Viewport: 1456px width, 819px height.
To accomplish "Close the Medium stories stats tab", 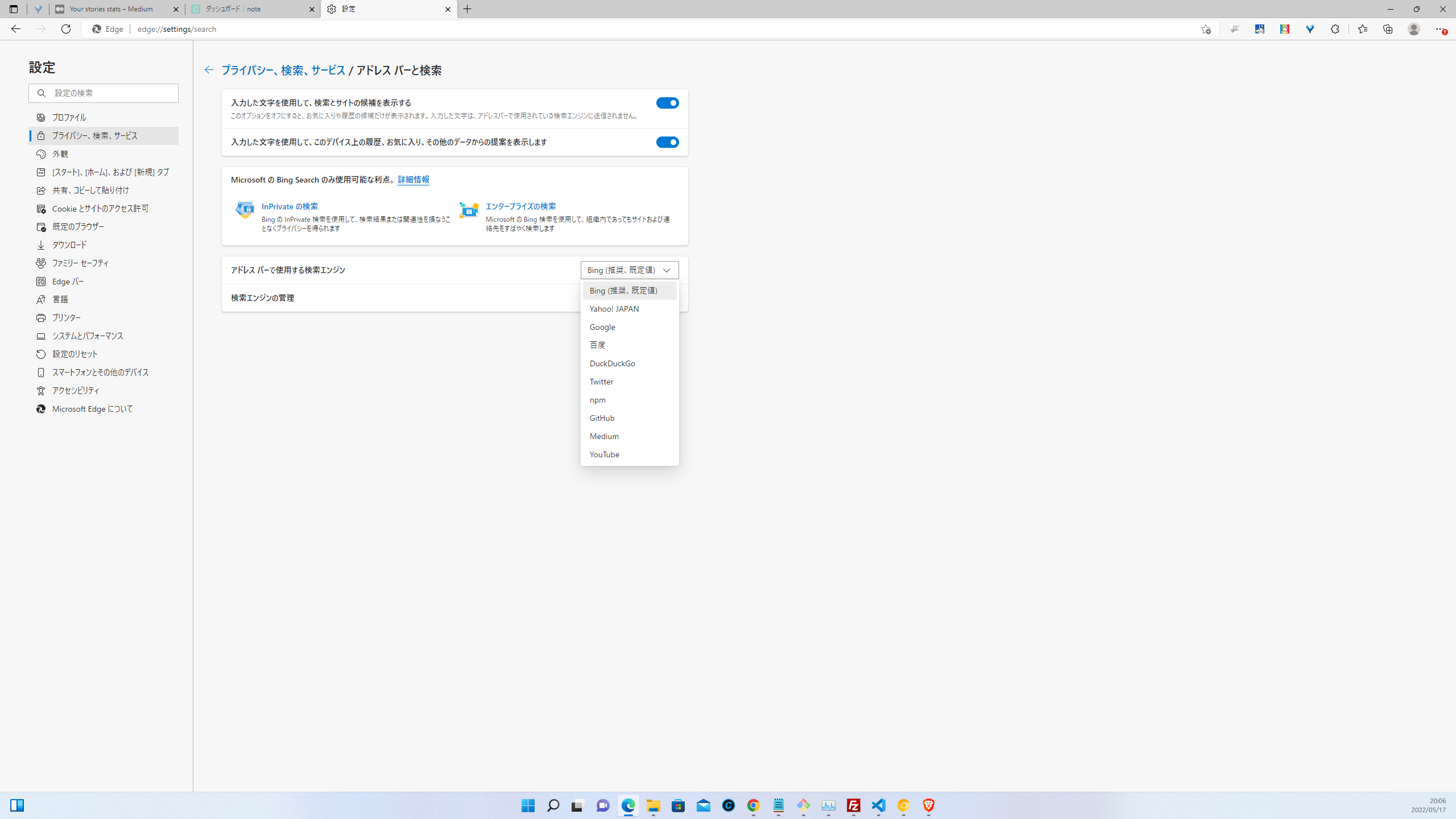I will click(176, 9).
